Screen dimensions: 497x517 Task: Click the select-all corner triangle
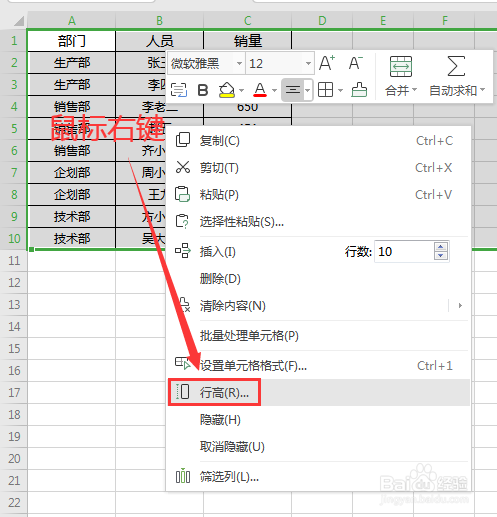click(x=18, y=21)
